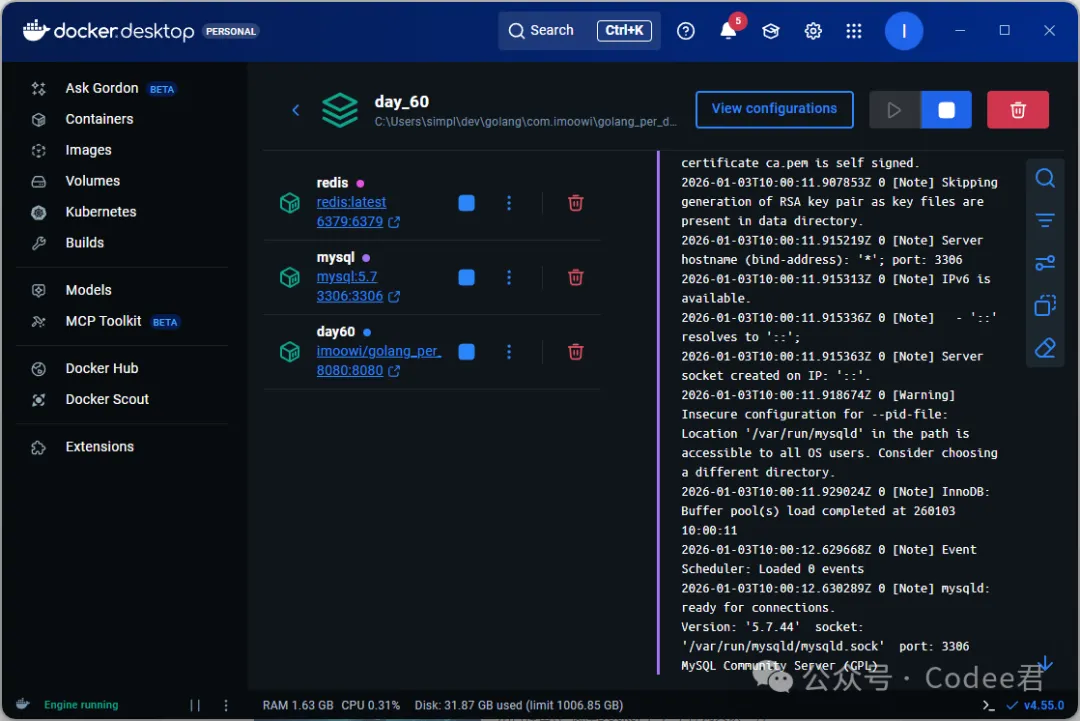Stop the redis container
The height and width of the screenshot is (721, 1080).
(466, 203)
